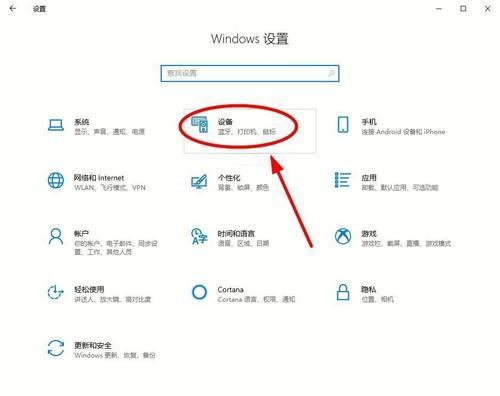Screen dimensions: 500x396
Task: Click the Windows 更新 description text
Action: click(115, 355)
